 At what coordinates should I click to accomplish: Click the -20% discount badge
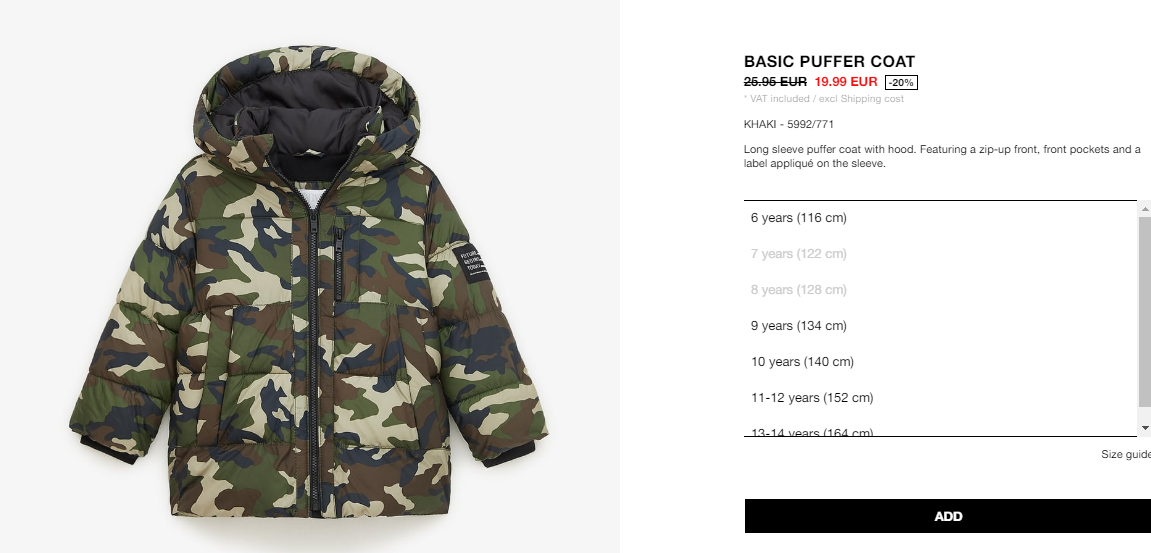[x=901, y=82]
